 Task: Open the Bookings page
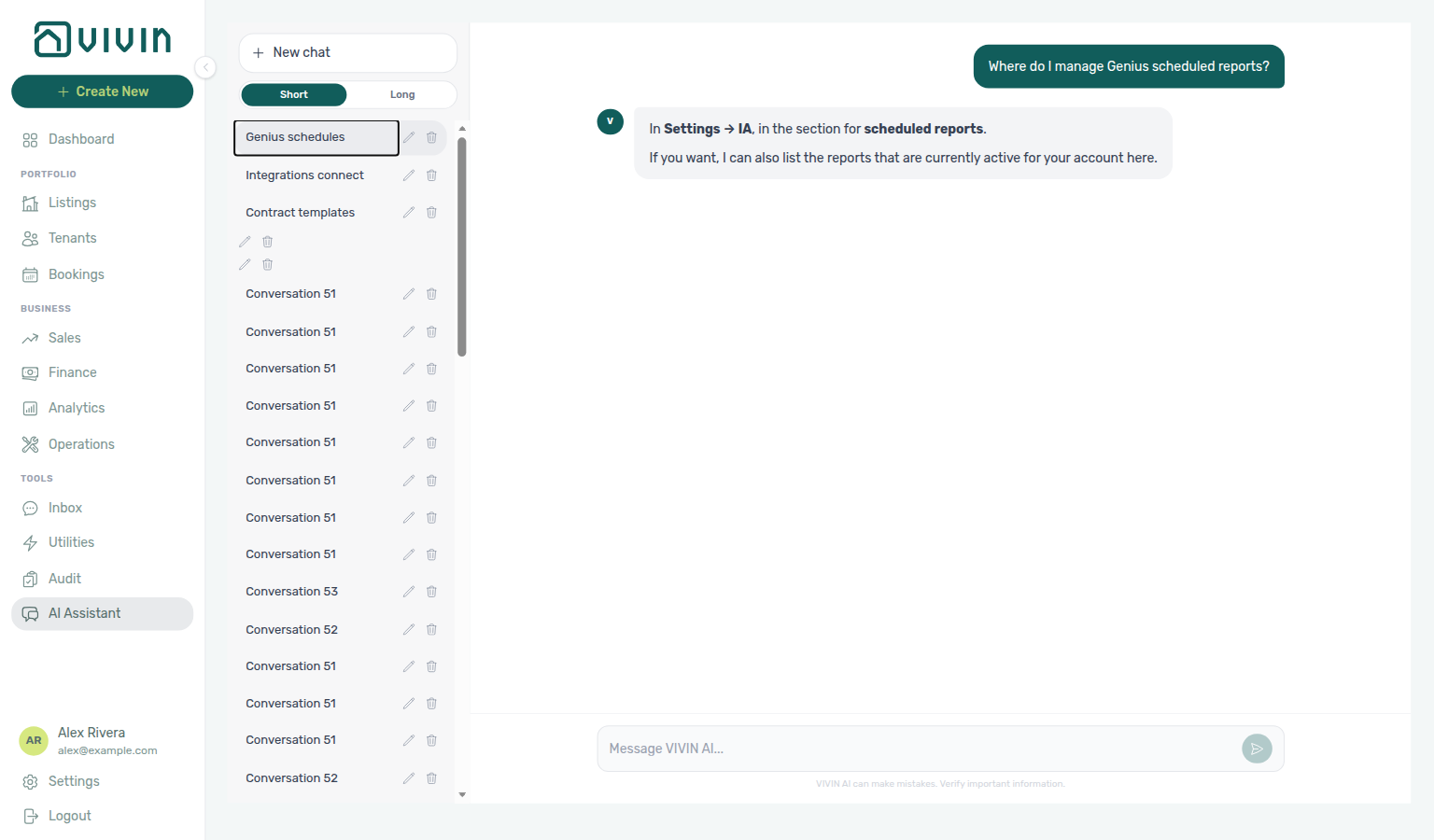pos(103,274)
